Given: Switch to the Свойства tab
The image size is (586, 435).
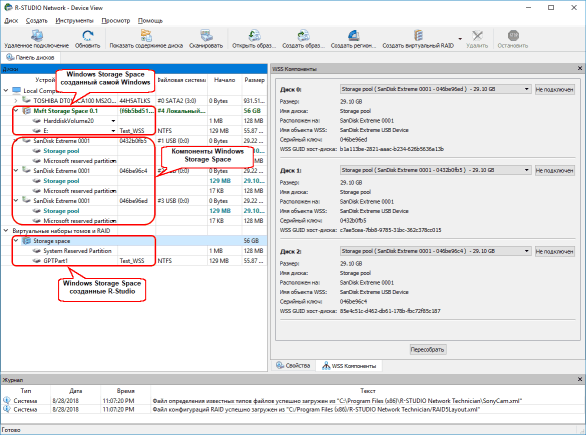Looking at the screenshot, I should tap(293, 365).
